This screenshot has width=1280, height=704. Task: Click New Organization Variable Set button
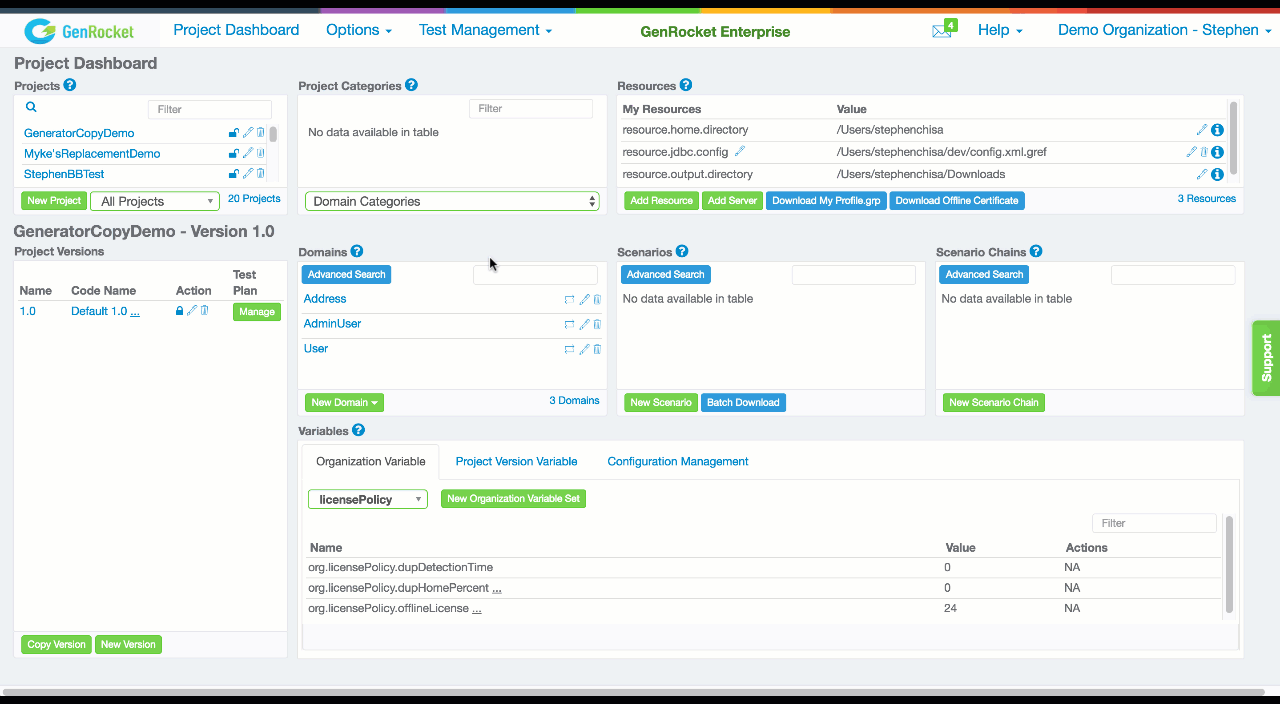(513, 498)
